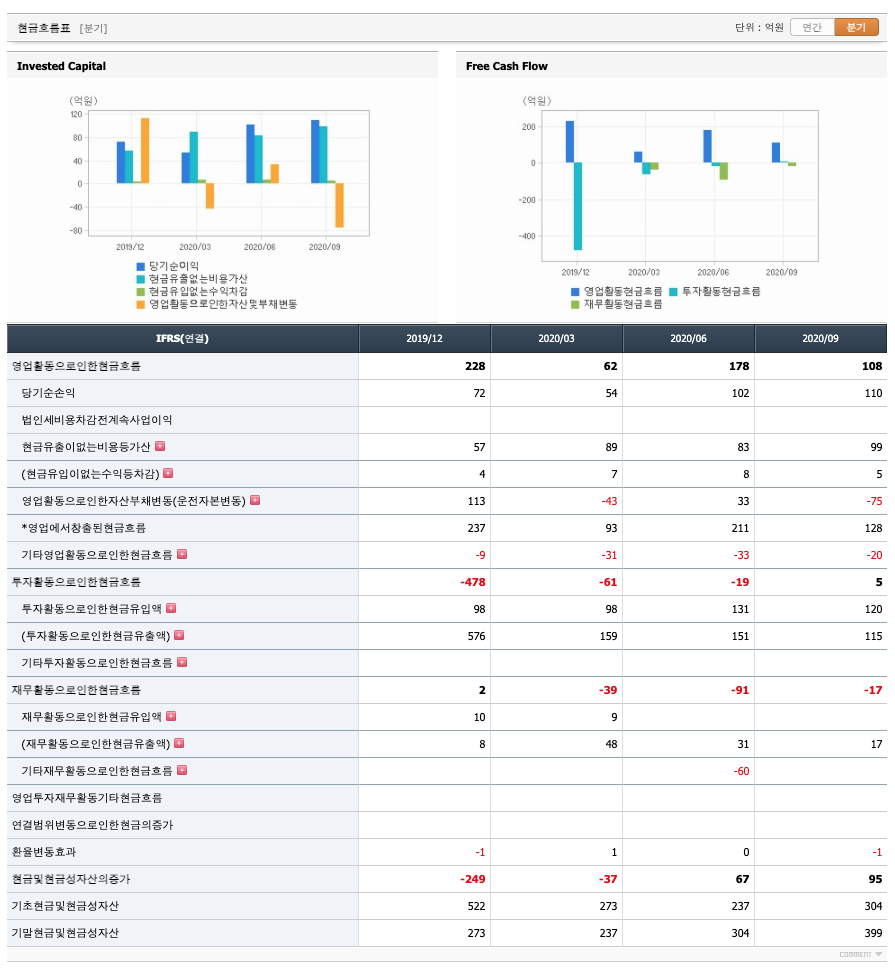Select the 현금및현금성자산의증가 row label
Image resolution: width=895 pixels, height=969 pixels.
[x=71, y=879]
